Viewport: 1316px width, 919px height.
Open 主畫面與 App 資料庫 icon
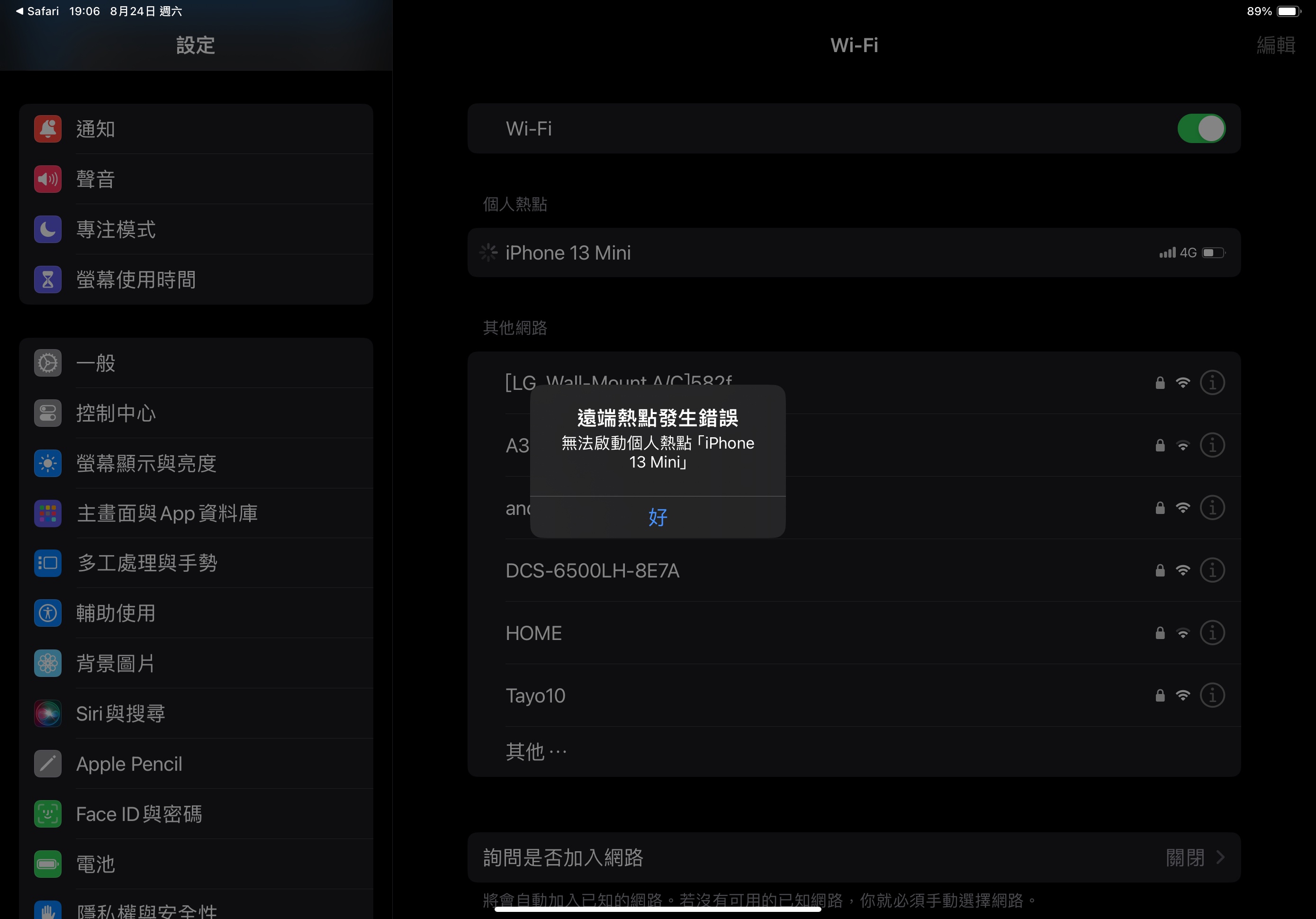(x=47, y=513)
